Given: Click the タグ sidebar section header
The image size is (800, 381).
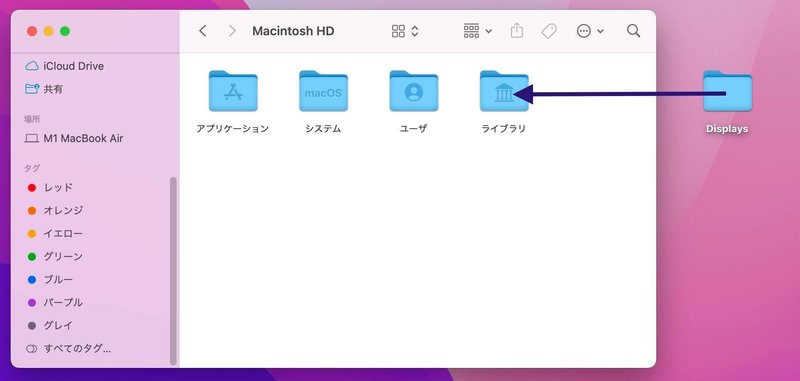Looking at the screenshot, I should (32, 168).
